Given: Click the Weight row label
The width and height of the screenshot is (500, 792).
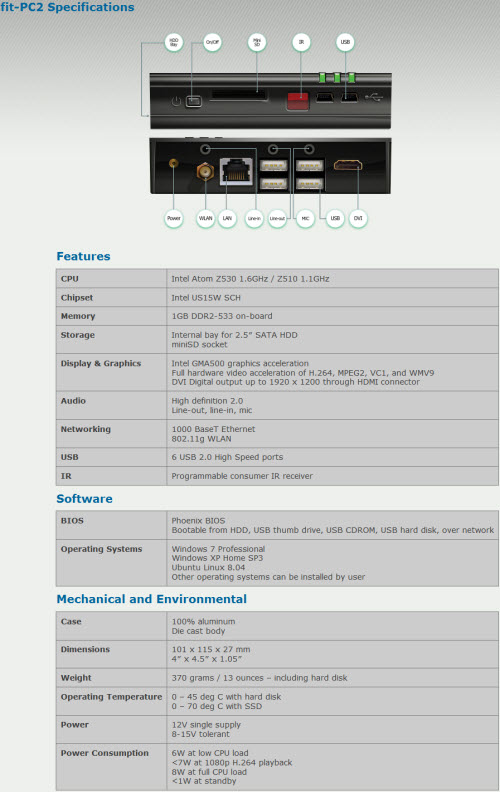Looking at the screenshot, I should point(76,678).
